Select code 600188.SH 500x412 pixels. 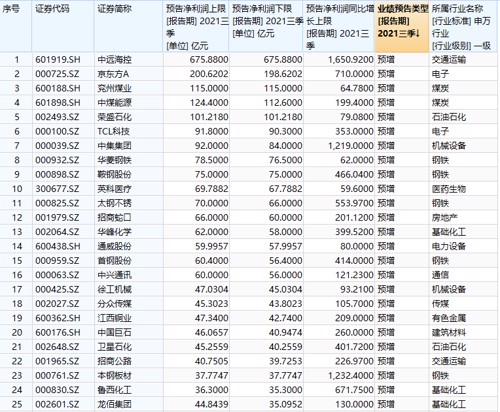(x=58, y=88)
